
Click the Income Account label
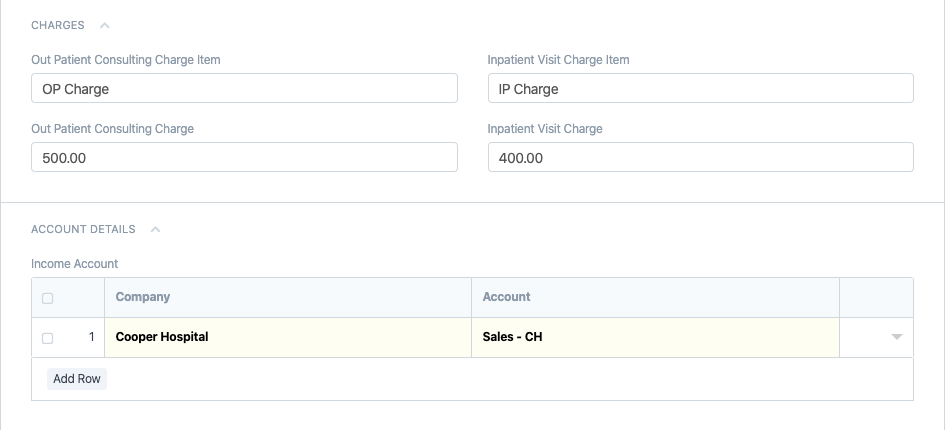[75, 264]
